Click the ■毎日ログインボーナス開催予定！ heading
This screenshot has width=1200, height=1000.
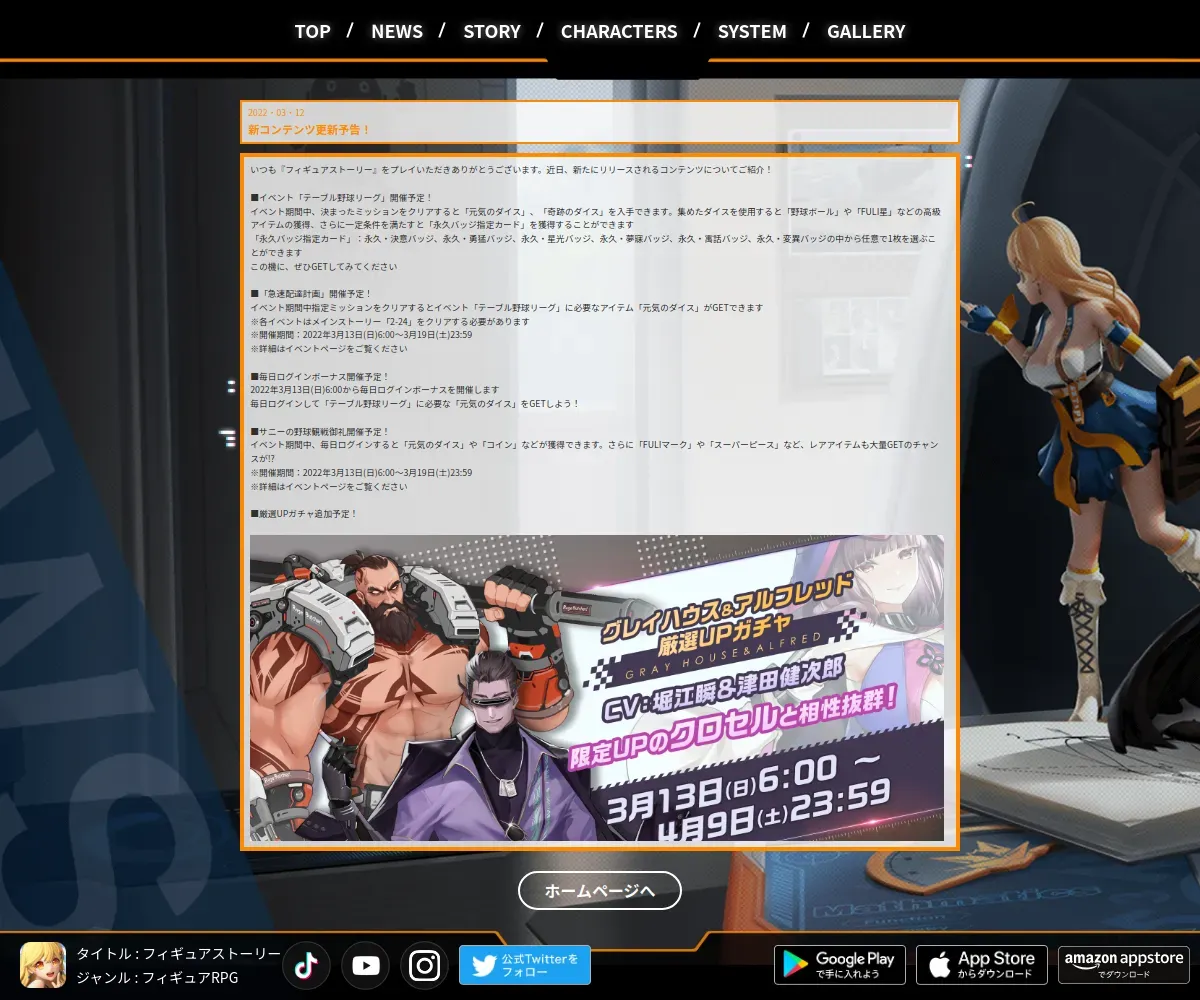coord(320,377)
